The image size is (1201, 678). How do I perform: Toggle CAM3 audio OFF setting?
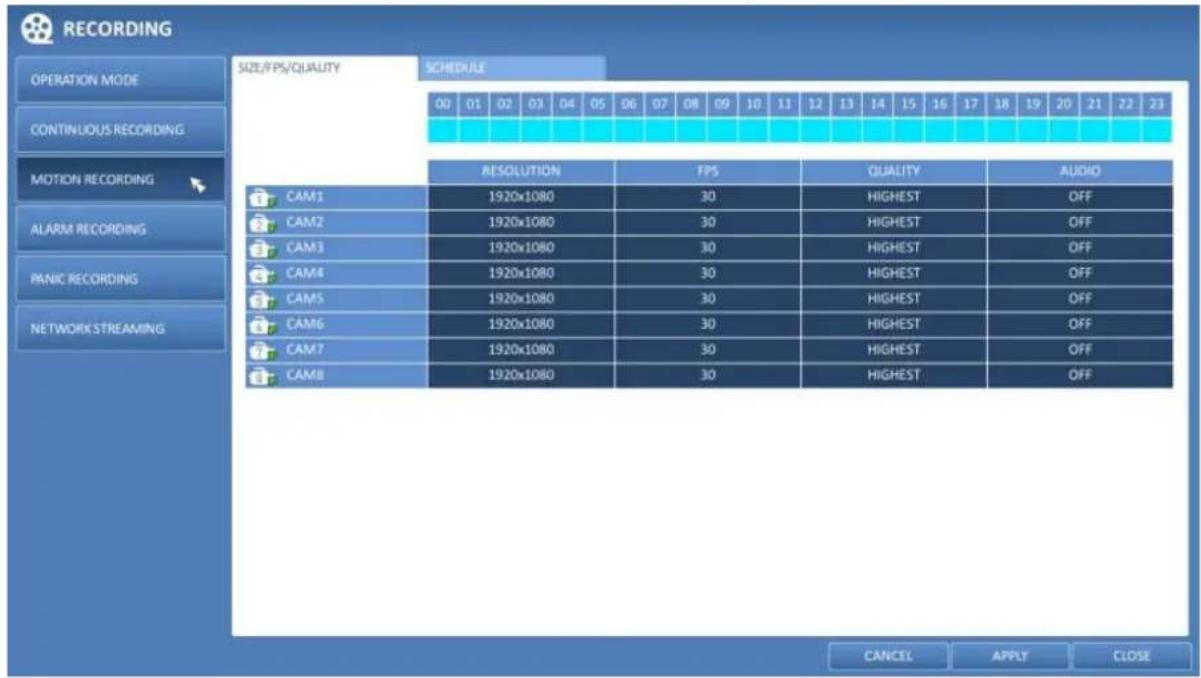pos(1080,248)
